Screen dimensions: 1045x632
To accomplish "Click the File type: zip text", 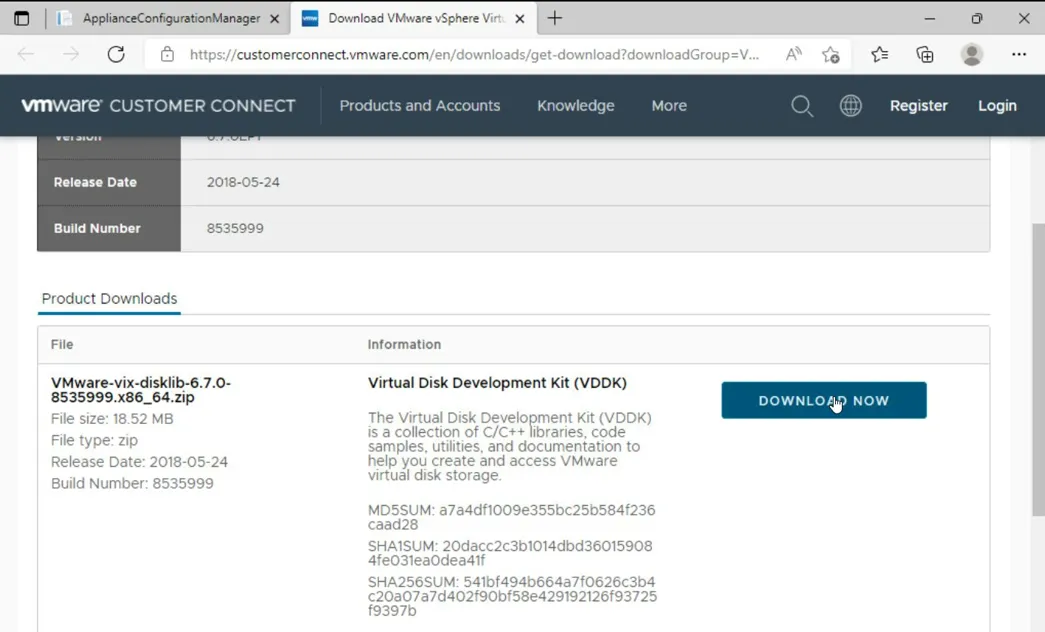I will 95,440.
